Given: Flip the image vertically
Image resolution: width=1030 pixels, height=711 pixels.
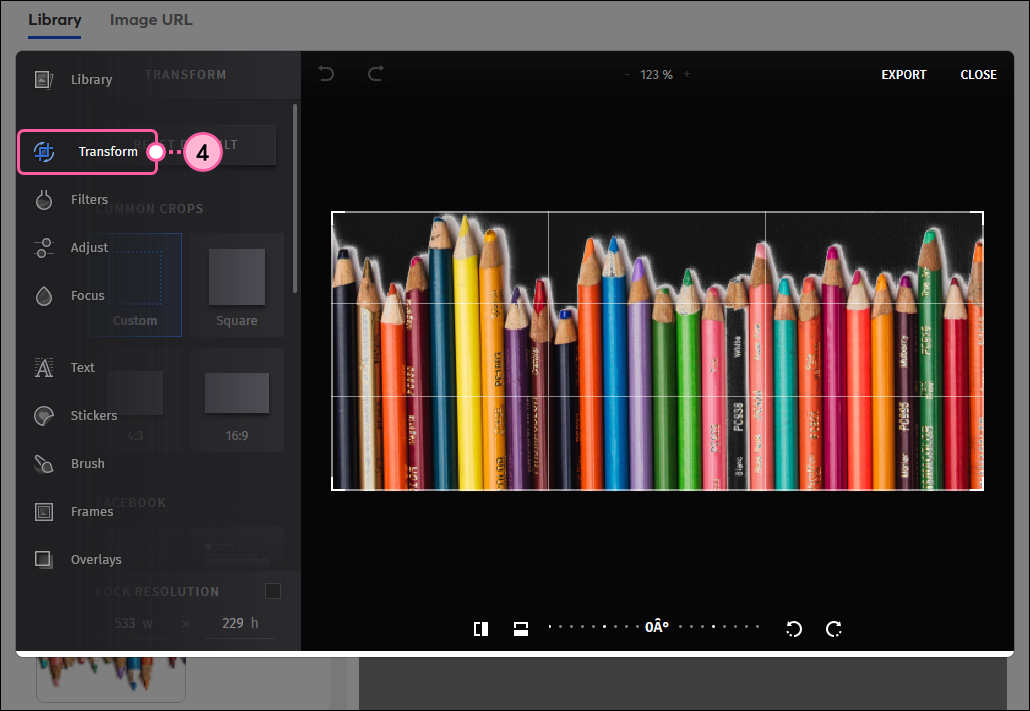Looking at the screenshot, I should pyautogui.click(x=521, y=629).
